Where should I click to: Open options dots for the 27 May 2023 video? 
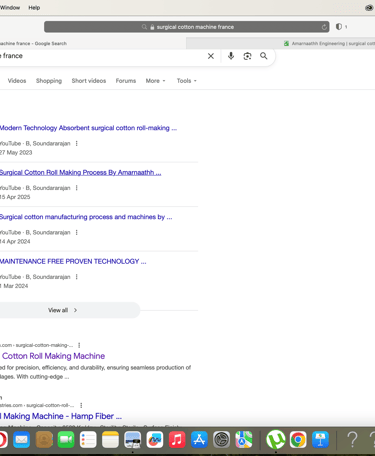(77, 143)
